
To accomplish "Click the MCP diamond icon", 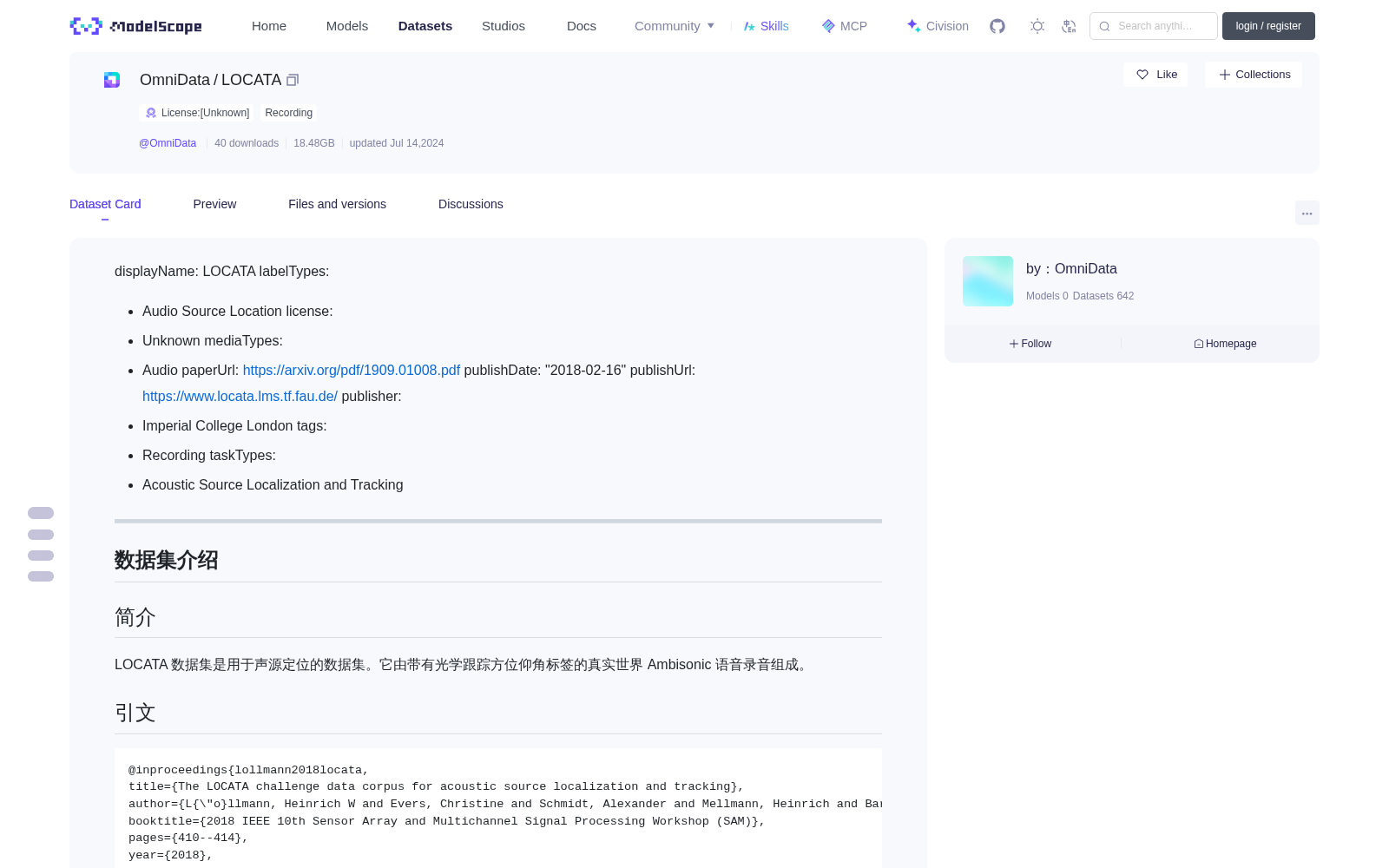I will point(828,26).
